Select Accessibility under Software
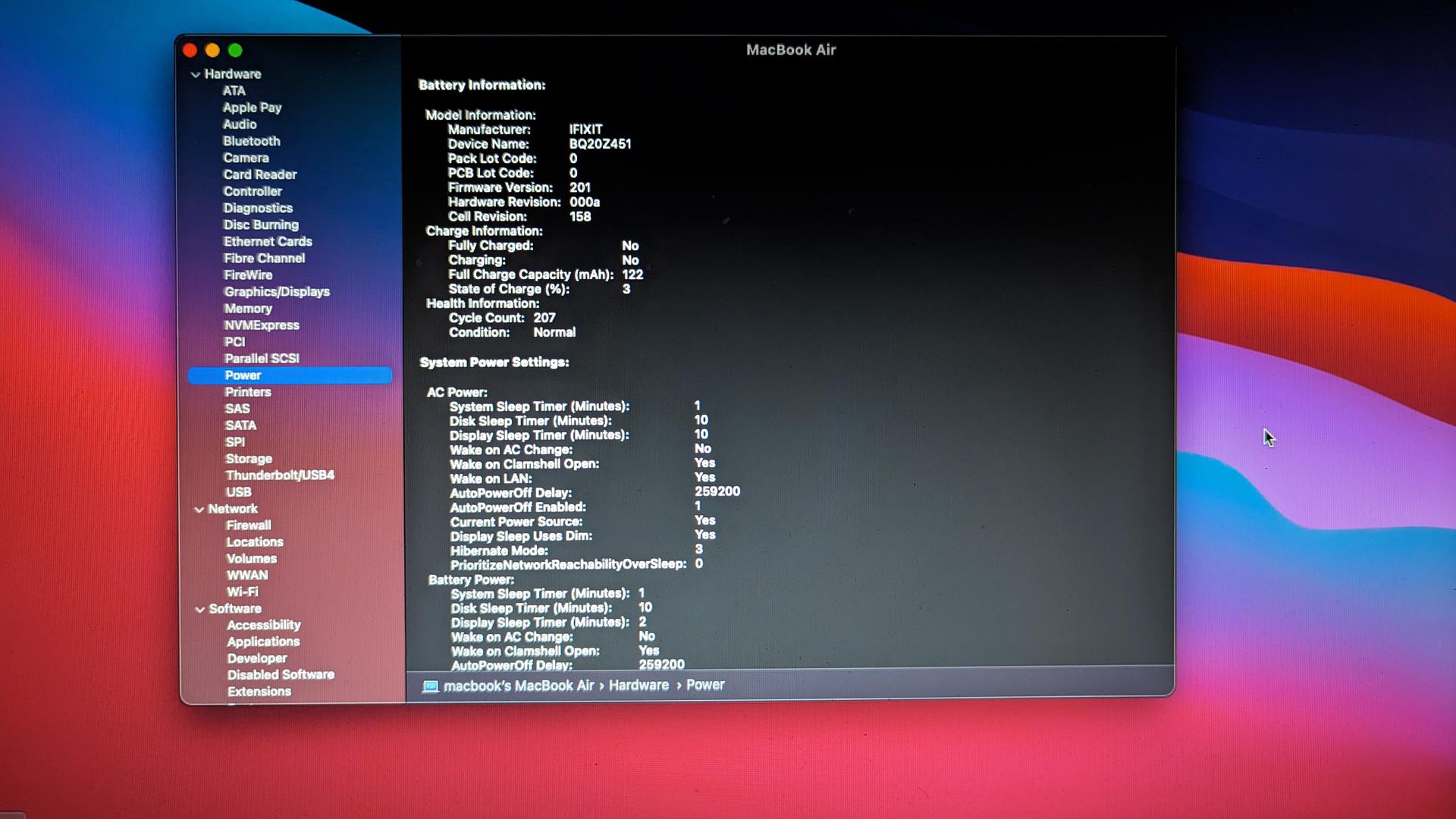 264,626
